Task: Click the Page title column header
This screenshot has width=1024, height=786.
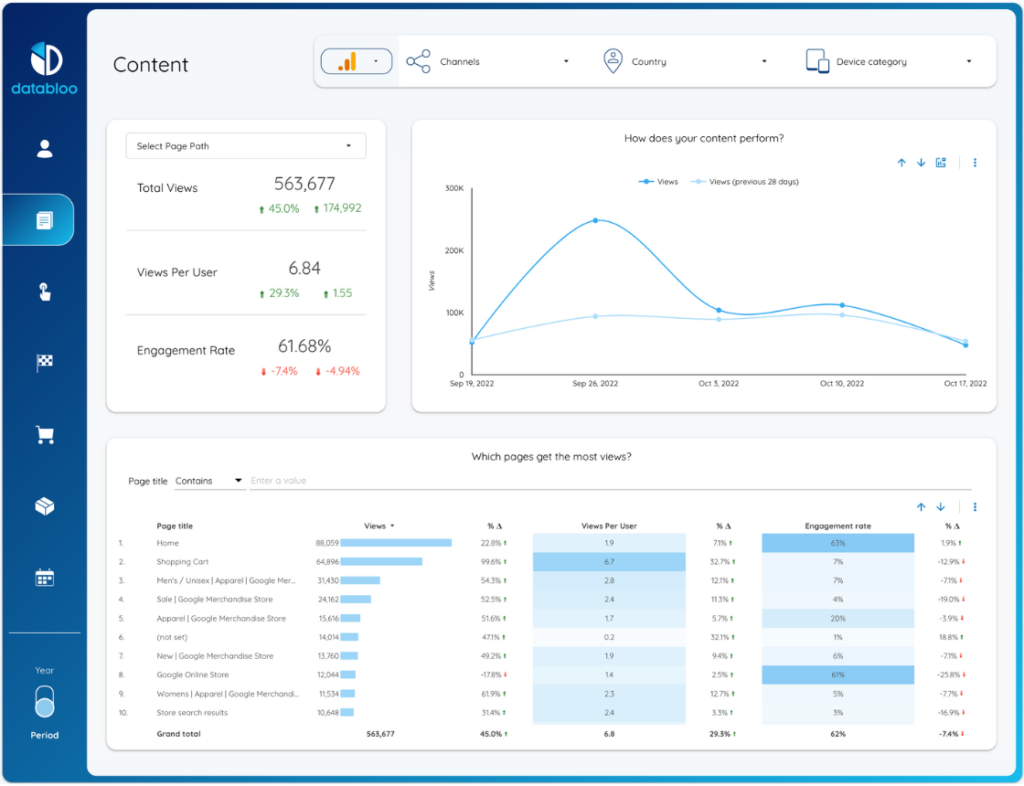Action: click(174, 526)
